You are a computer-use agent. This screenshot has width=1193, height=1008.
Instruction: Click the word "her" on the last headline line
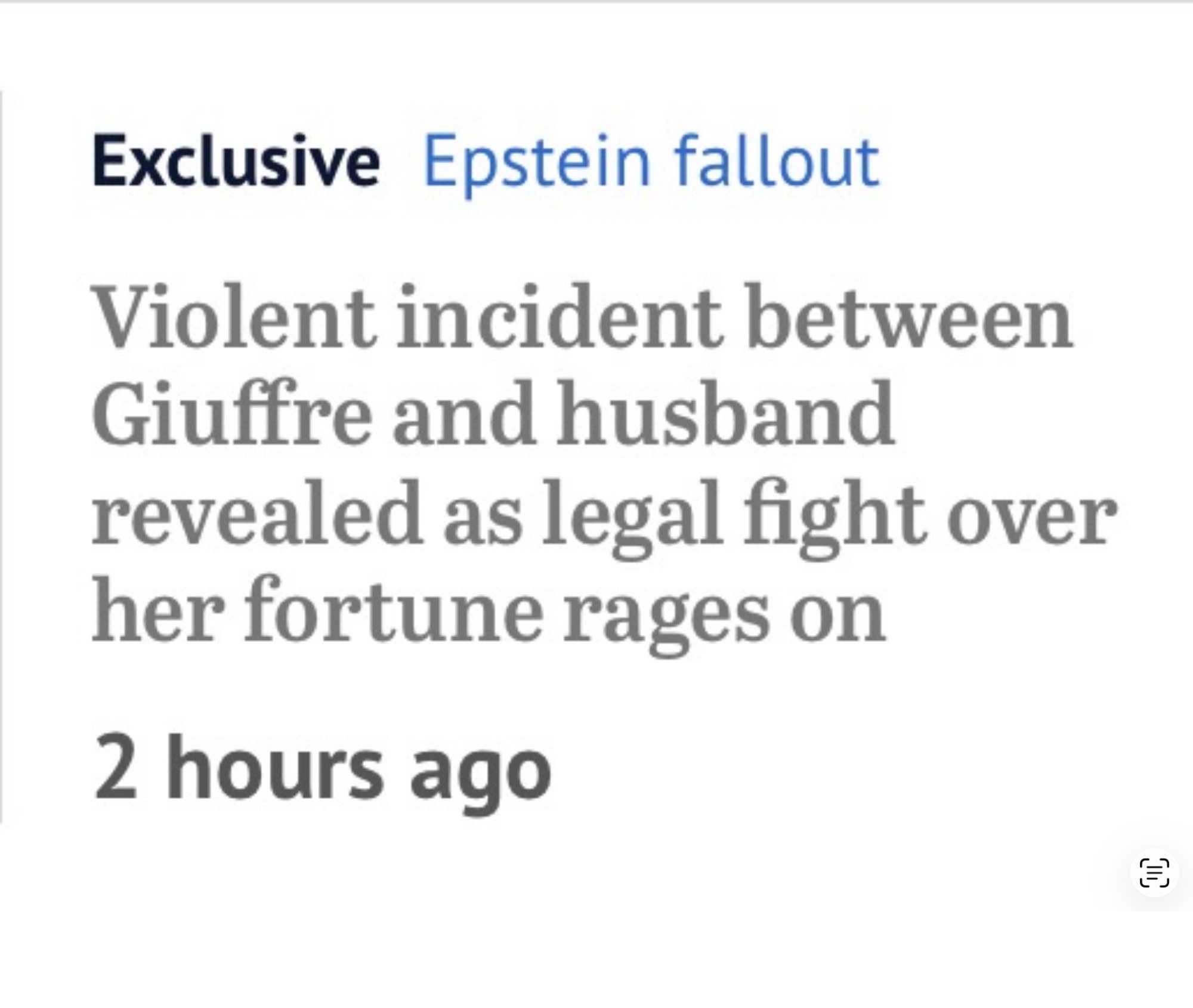[x=158, y=611]
